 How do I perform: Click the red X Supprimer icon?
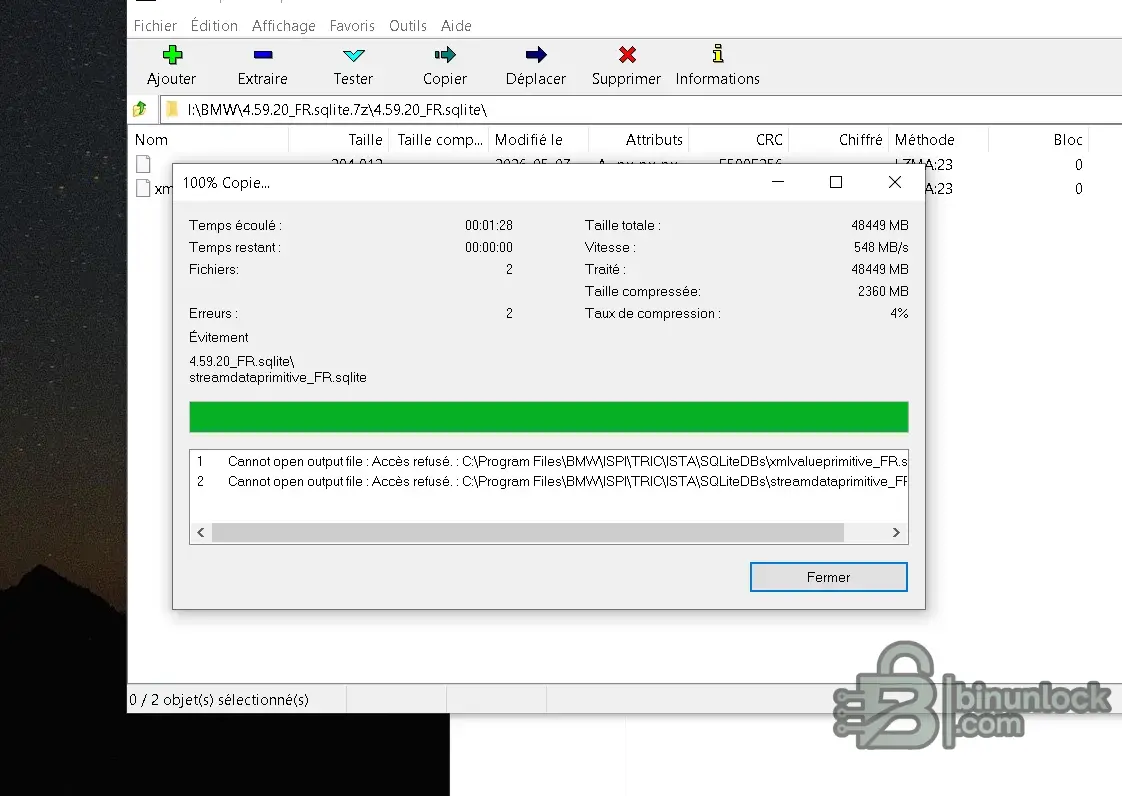627,55
